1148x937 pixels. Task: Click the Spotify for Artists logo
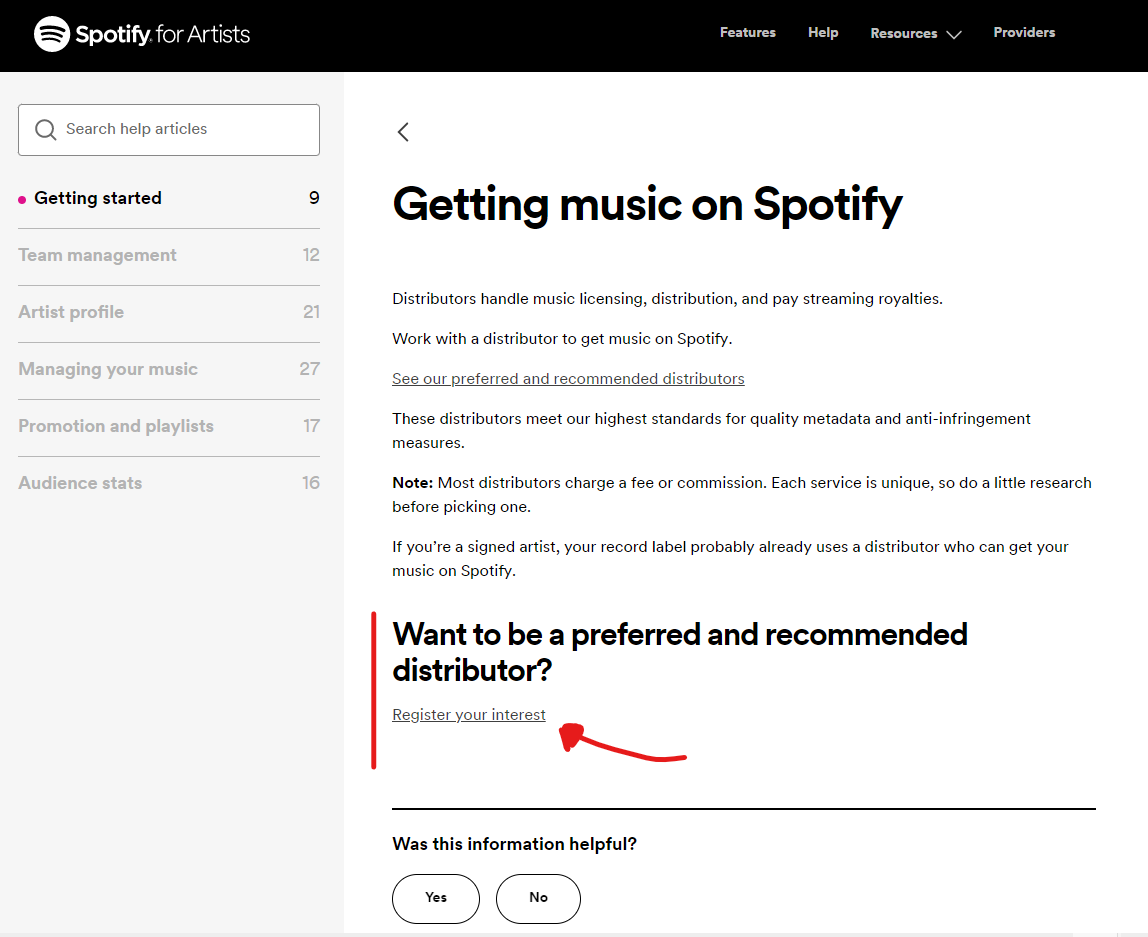point(142,34)
